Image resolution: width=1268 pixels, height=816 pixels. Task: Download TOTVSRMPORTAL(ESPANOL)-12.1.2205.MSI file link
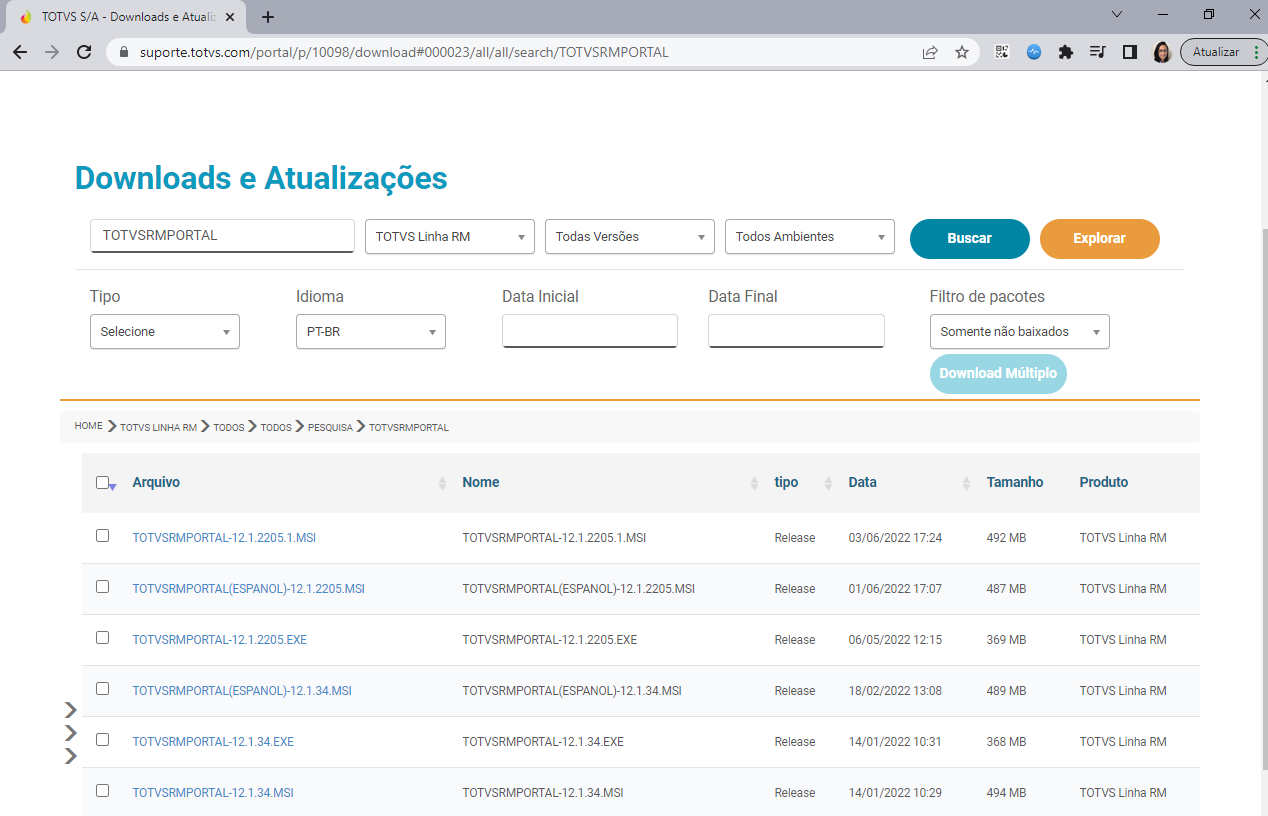(x=248, y=589)
